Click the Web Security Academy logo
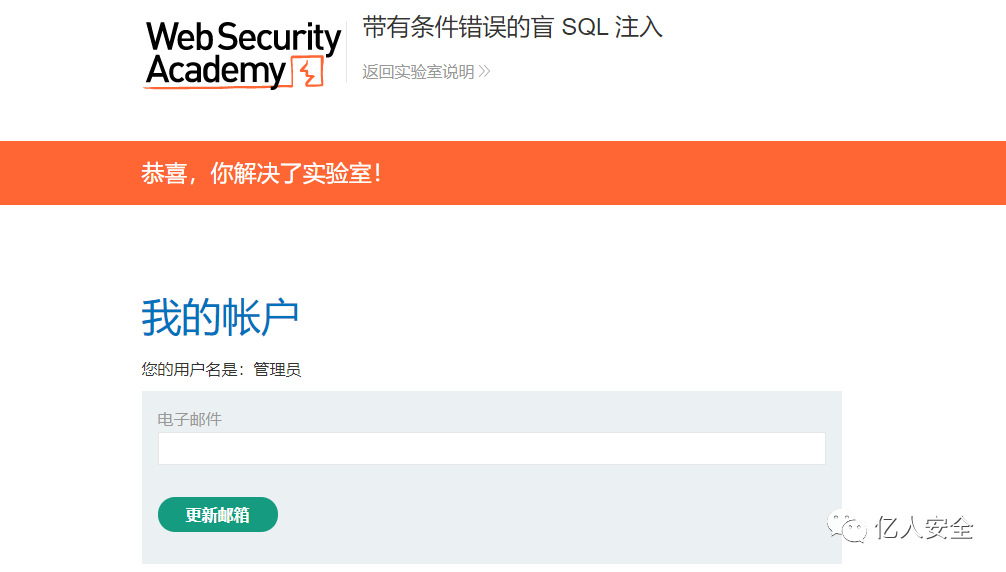The height and width of the screenshot is (572, 1006). click(x=243, y=55)
